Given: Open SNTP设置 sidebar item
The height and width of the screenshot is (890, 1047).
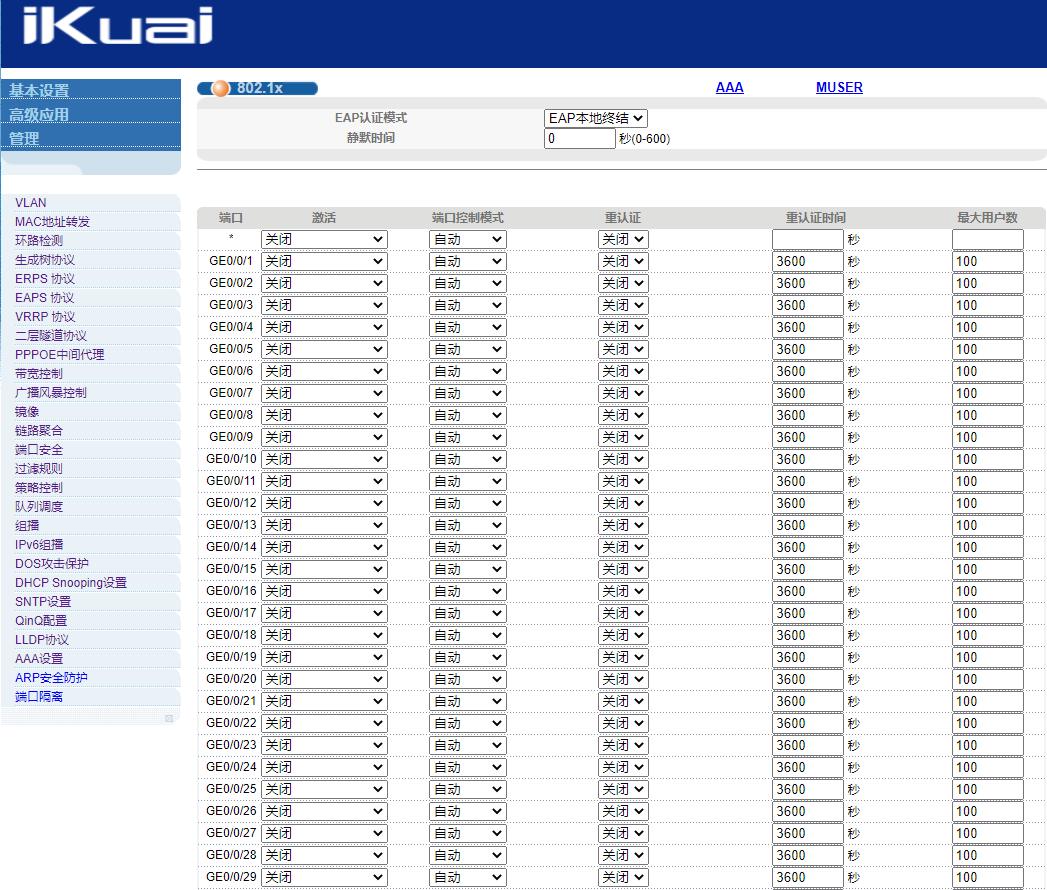Looking at the screenshot, I should tap(43, 602).
